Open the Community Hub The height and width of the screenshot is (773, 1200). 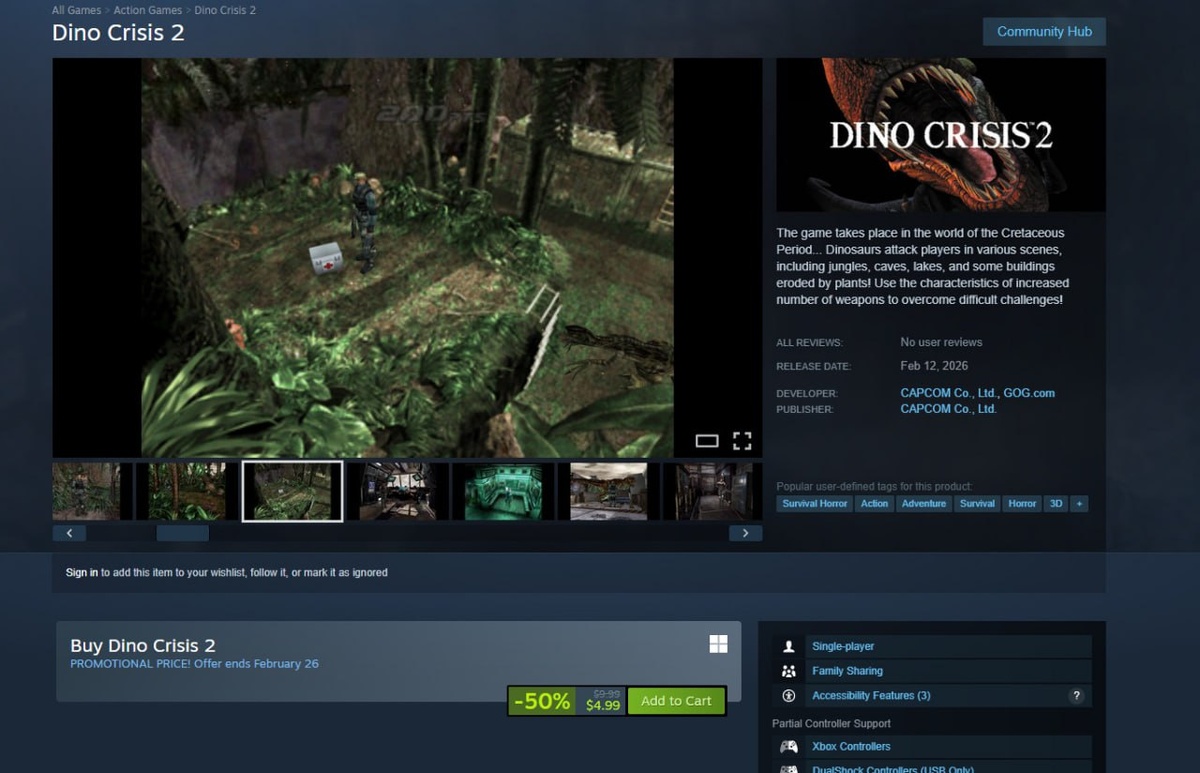click(1044, 31)
